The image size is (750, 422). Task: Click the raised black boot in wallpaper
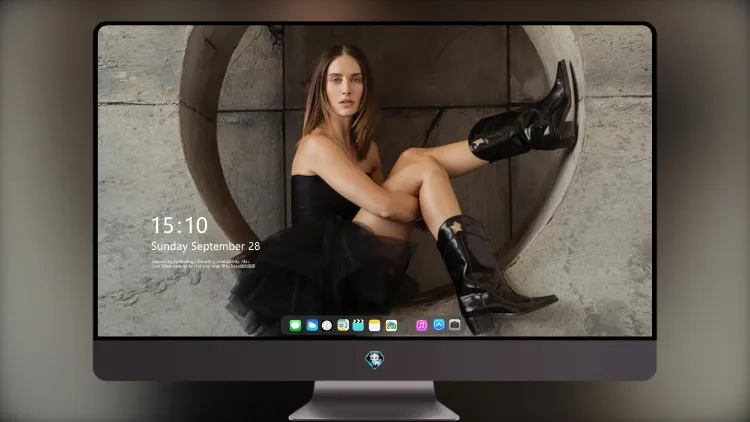tap(524, 119)
